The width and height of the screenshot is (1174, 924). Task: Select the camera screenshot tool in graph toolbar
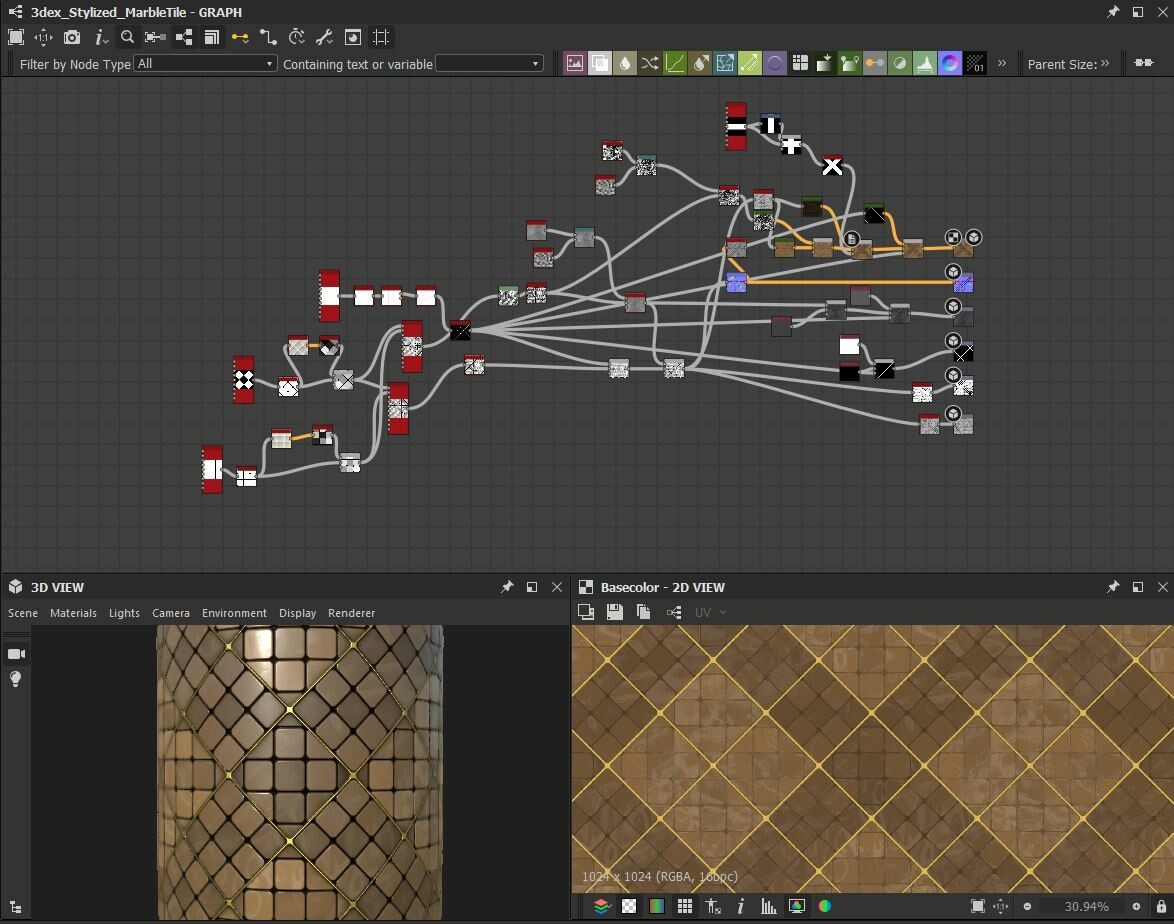(71, 37)
